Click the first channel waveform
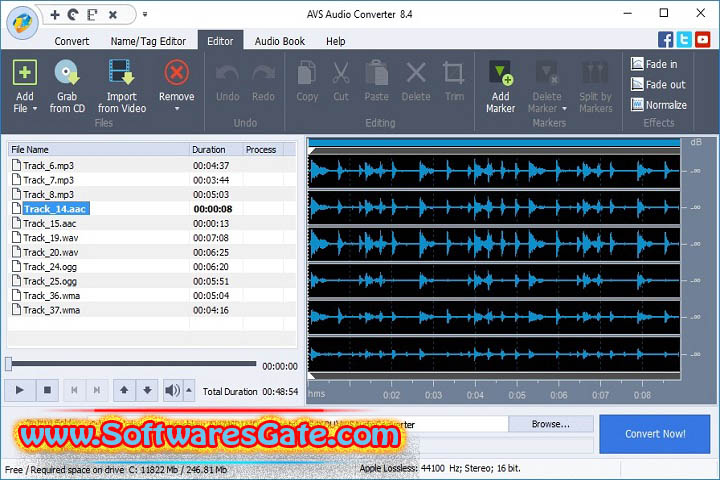720x480 pixels. 494,171
